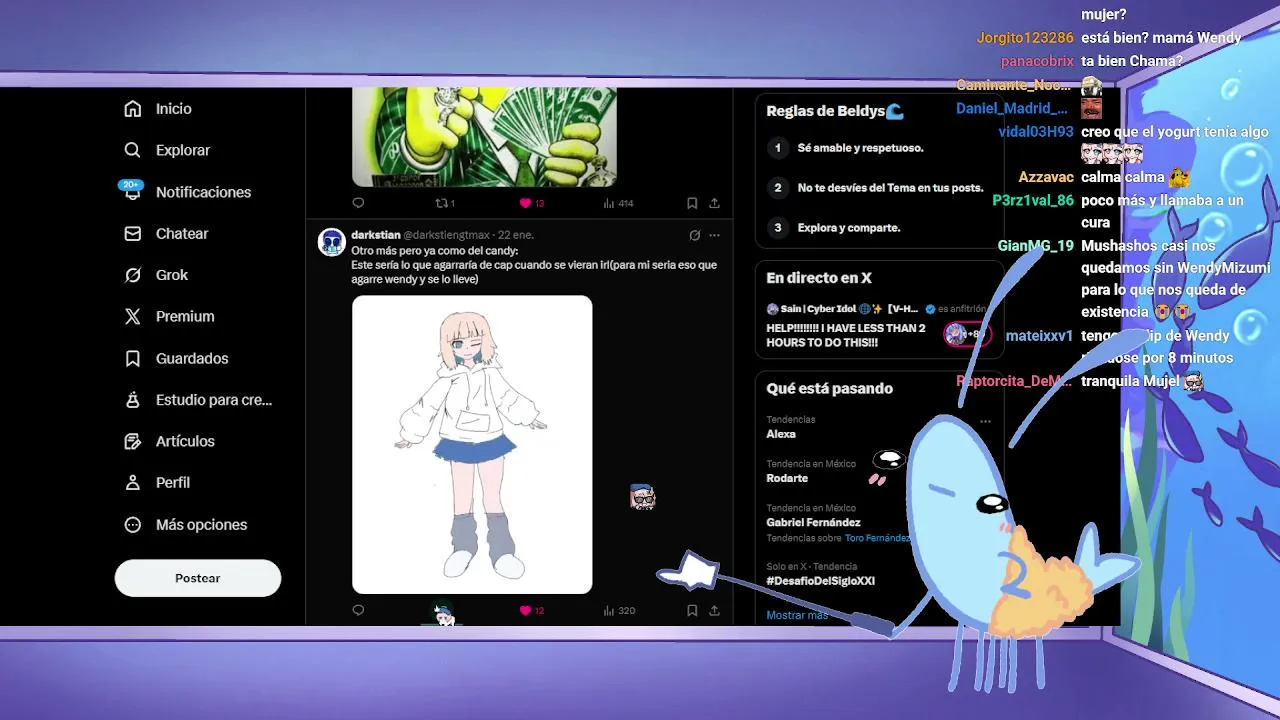
Task: Open three-dot menu beside Alexa trend
Action: (985, 421)
